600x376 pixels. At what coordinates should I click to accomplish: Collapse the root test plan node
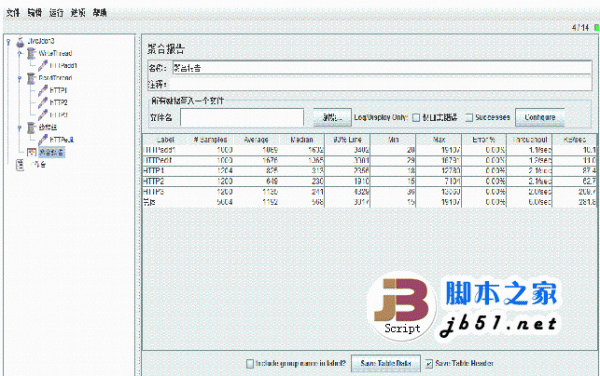click(8, 41)
